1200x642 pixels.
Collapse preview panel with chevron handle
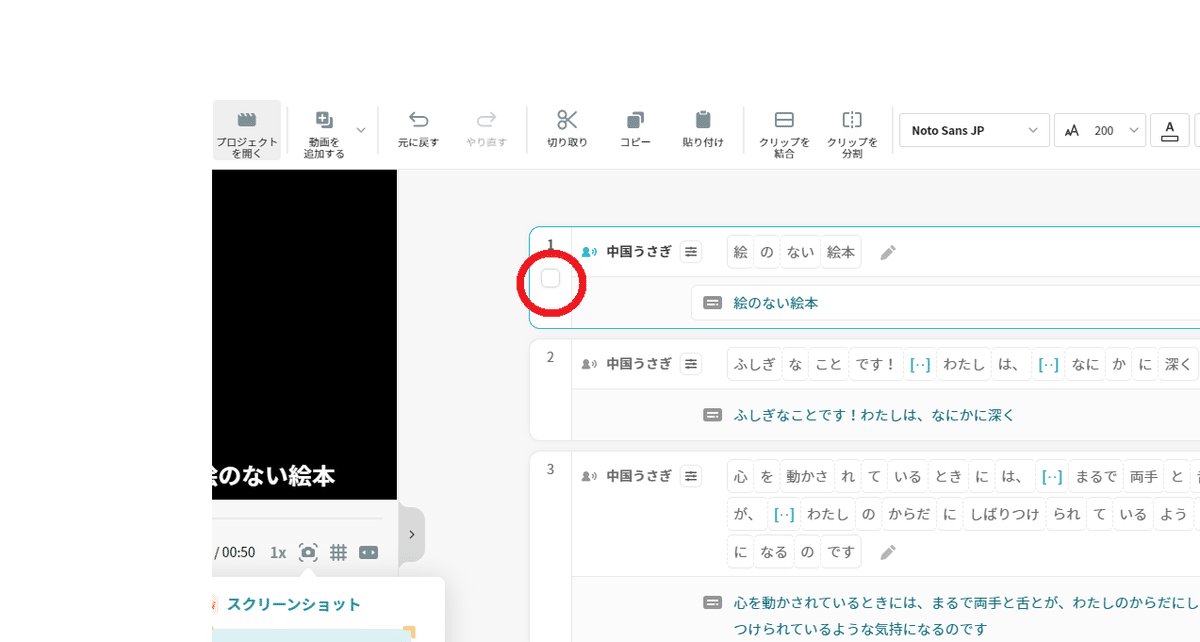(412, 535)
